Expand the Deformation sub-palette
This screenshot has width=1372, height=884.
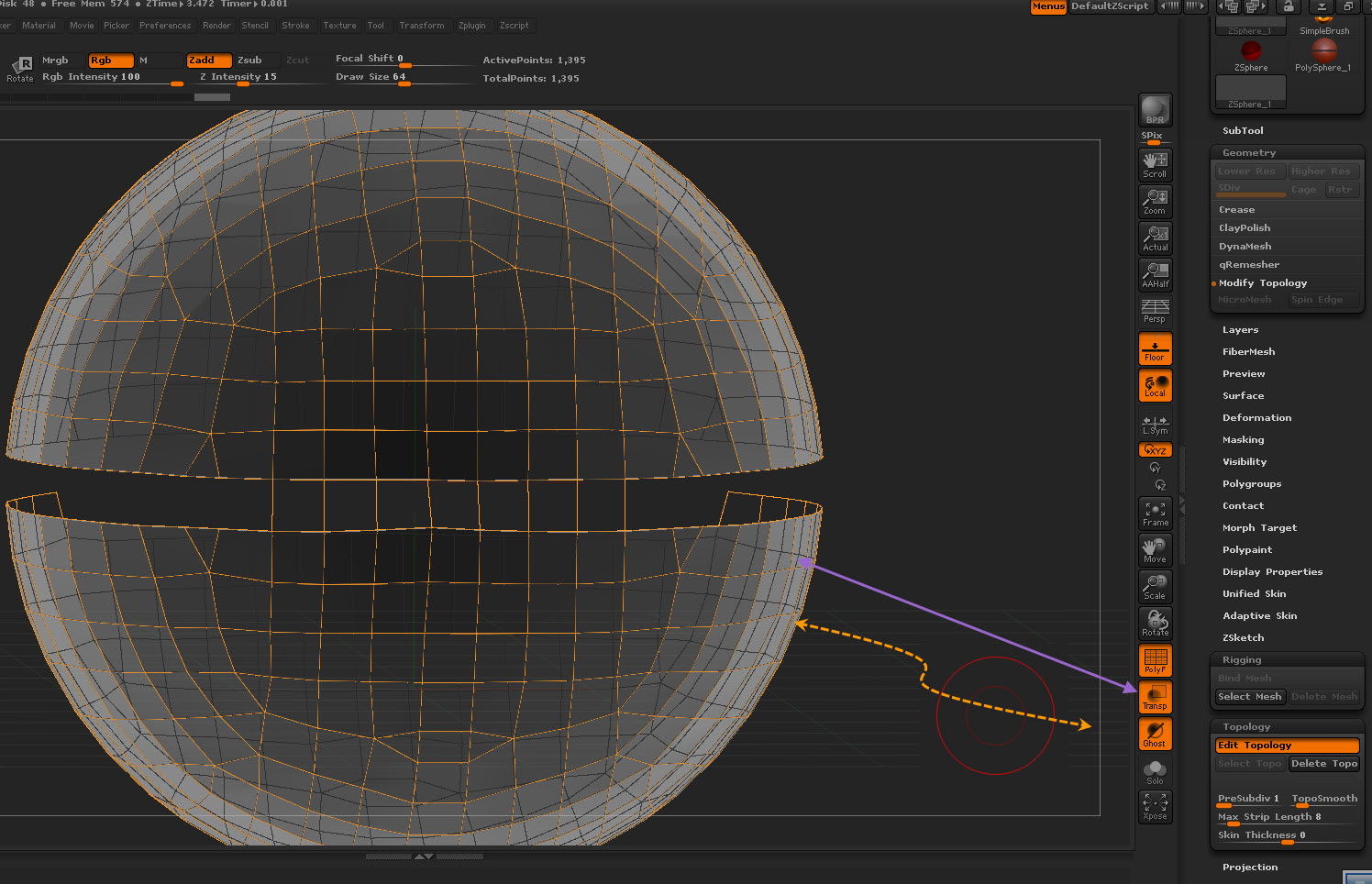(x=1256, y=418)
